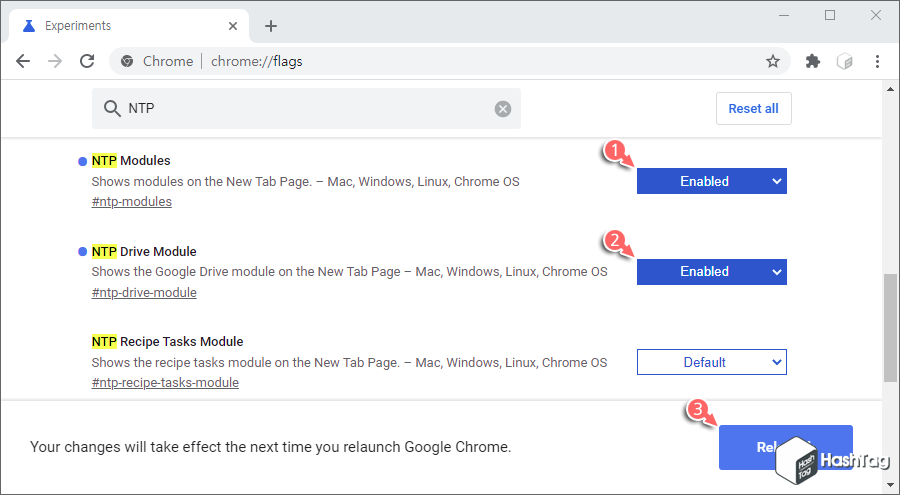Open the NTP Recipe Tasks Module Default dropdown
Viewport: 900px width, 495px height.
(712, 362)
